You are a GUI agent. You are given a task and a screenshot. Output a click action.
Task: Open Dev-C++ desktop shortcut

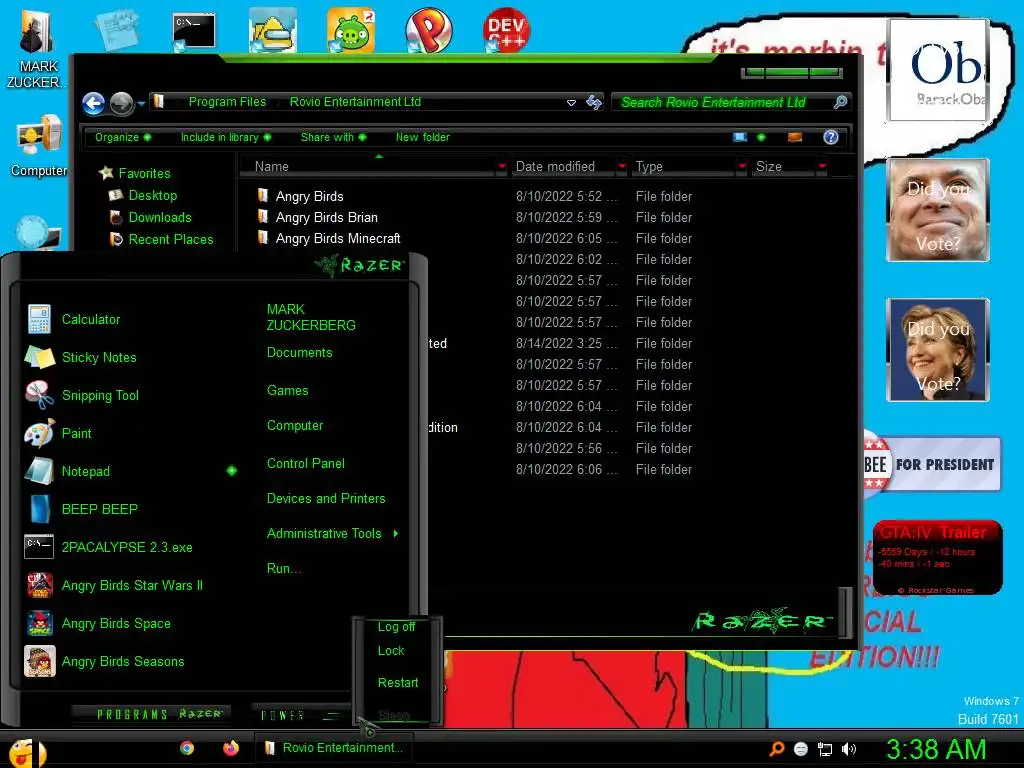pyautogui.click(x=506, y=30)
